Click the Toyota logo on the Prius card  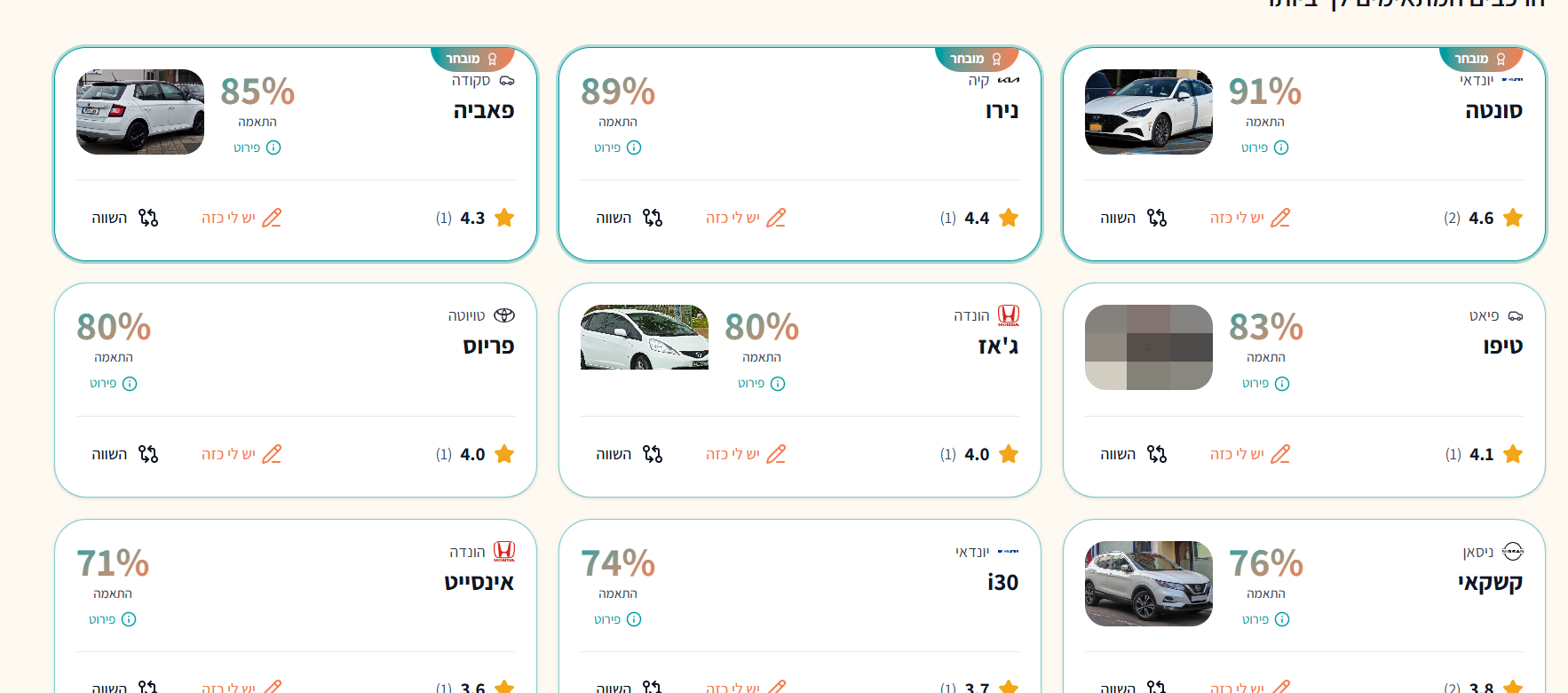(504, 315)
